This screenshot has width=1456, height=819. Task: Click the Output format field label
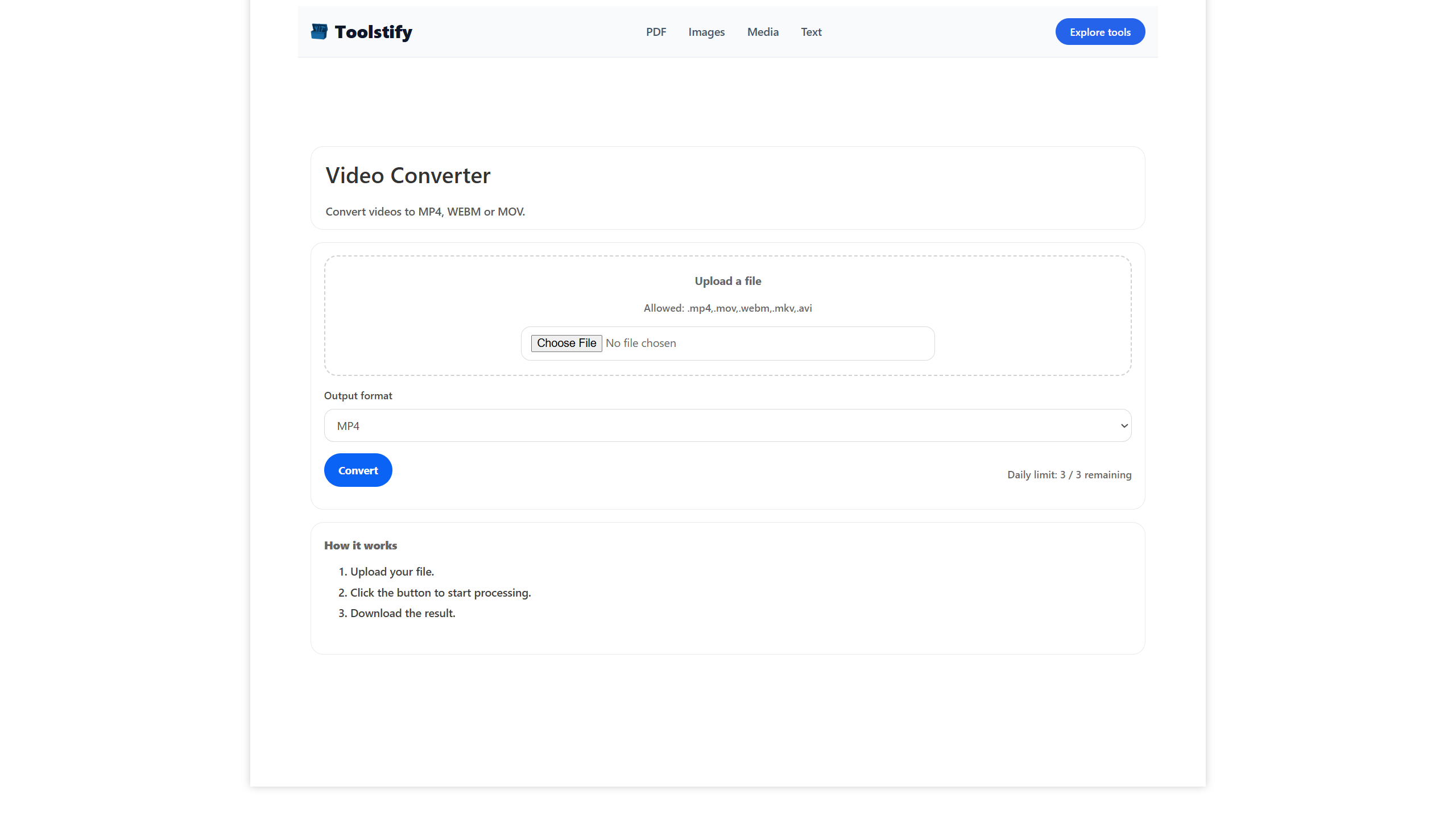[358, 395]
